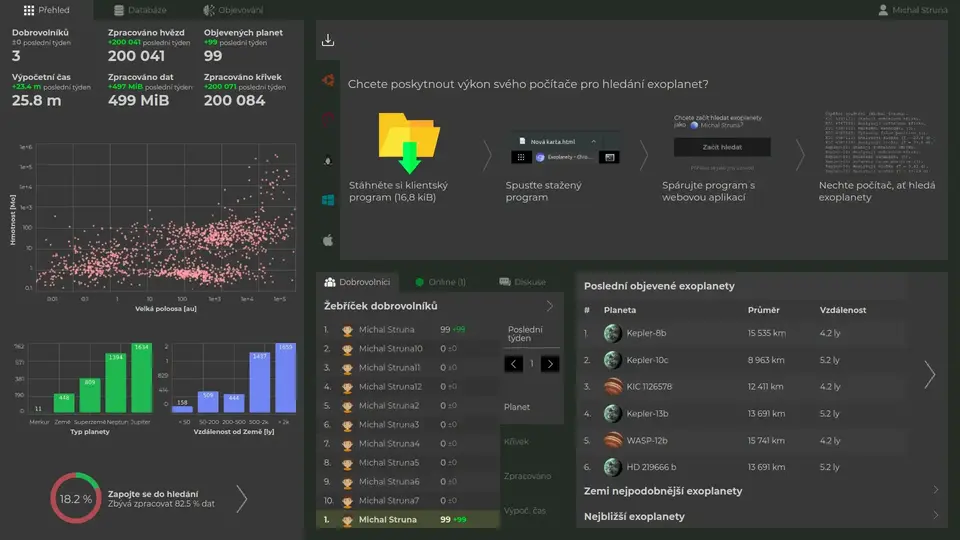The height and width of the screenshot is (540, 960).
Task: Click the KIC 1126578 planet image
Action: [612, 386]
